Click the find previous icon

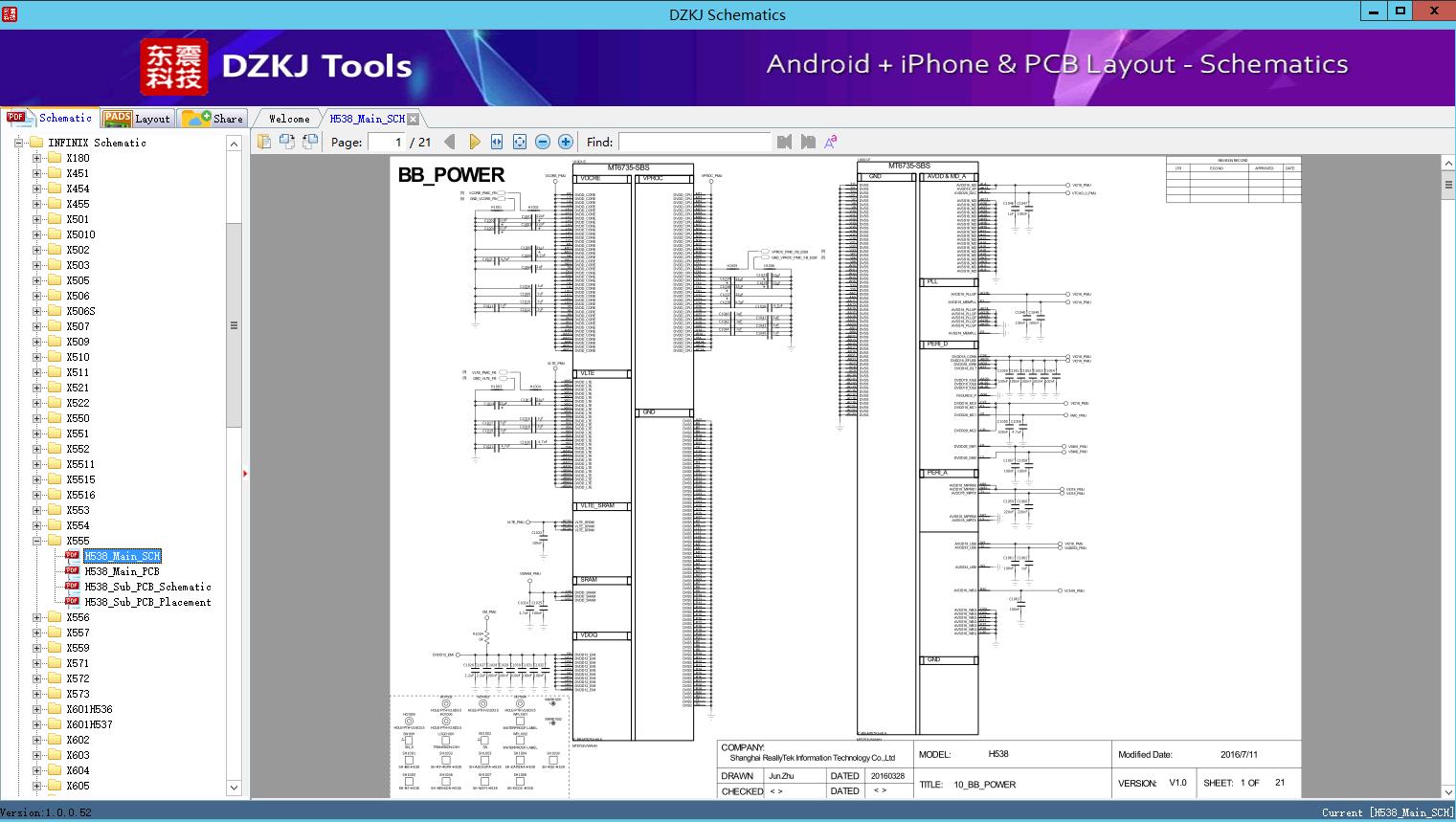785,142
